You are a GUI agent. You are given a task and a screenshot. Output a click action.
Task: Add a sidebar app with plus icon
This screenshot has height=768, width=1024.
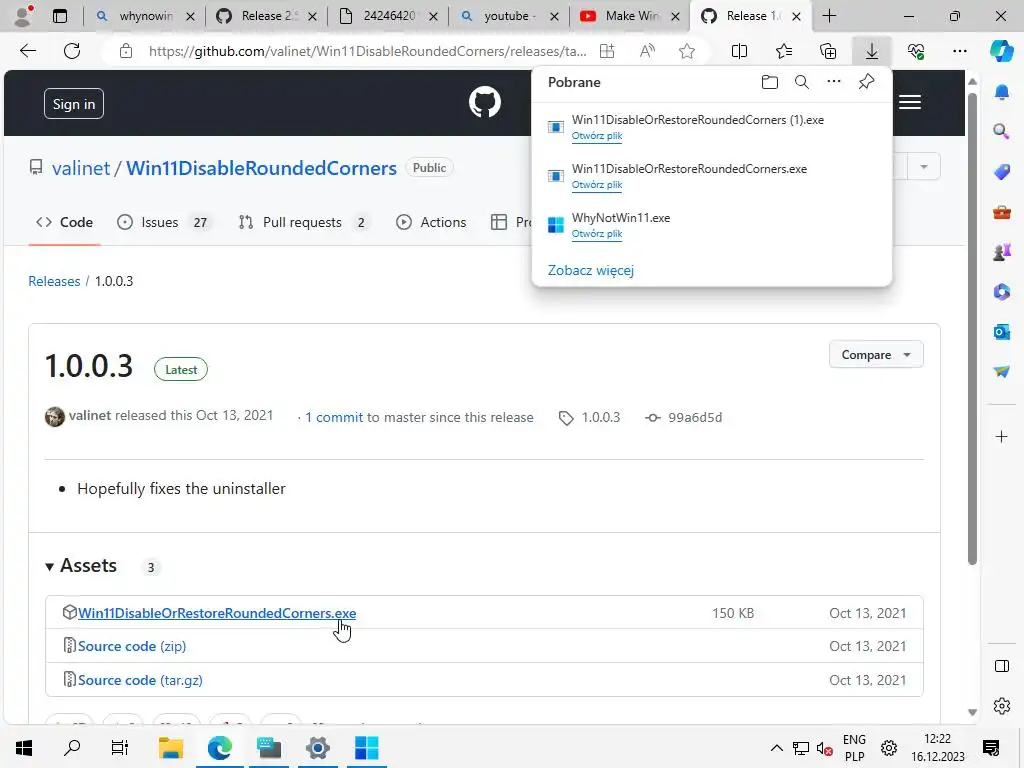pos(1001,436)
